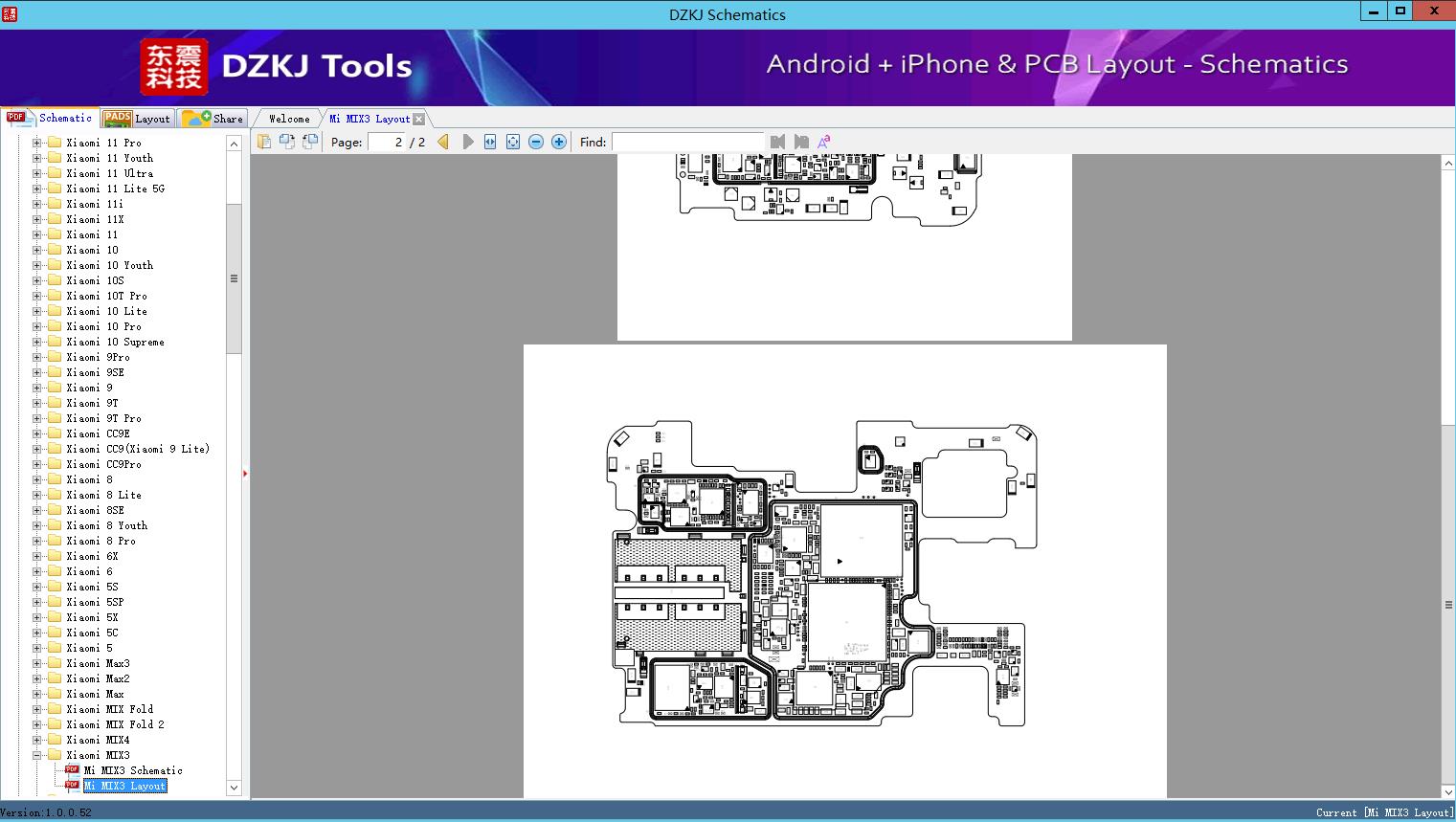Click the folder icon beside Xiaomi 11 Pro
This screenshot has width=1456, height=822.
55,143
